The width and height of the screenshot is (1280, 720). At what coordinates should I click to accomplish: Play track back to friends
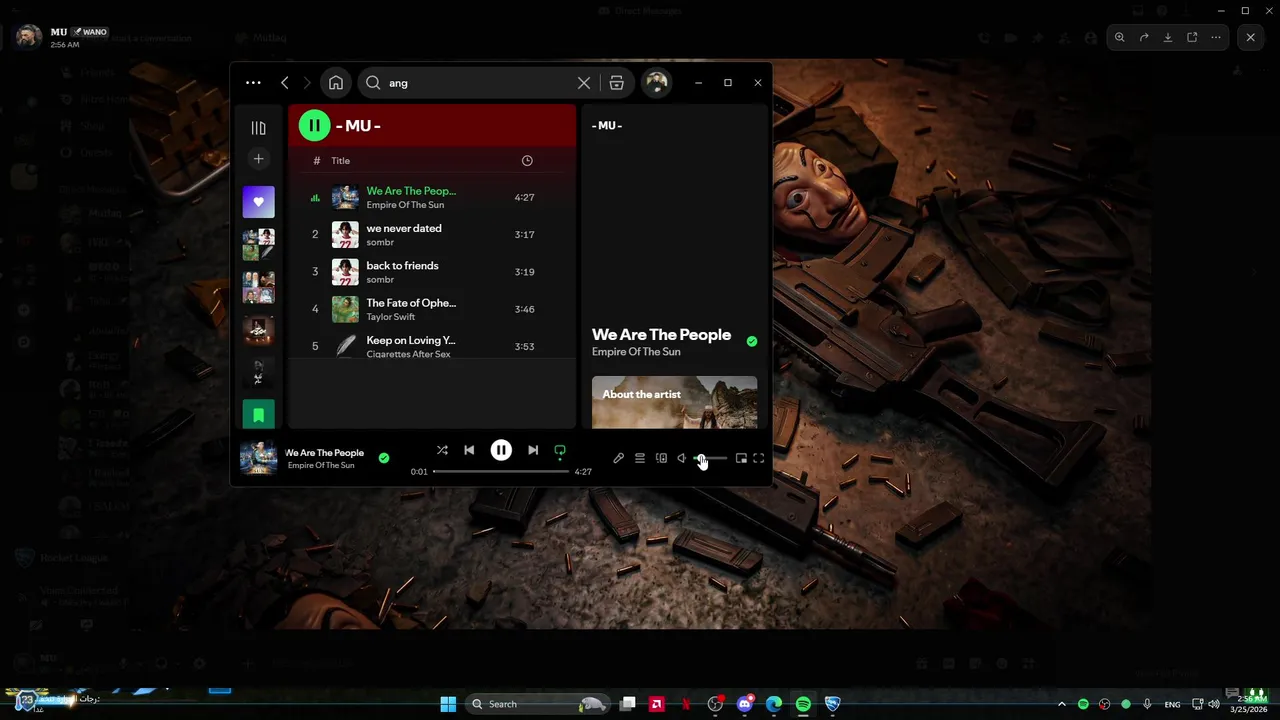[x=402, y=265]
